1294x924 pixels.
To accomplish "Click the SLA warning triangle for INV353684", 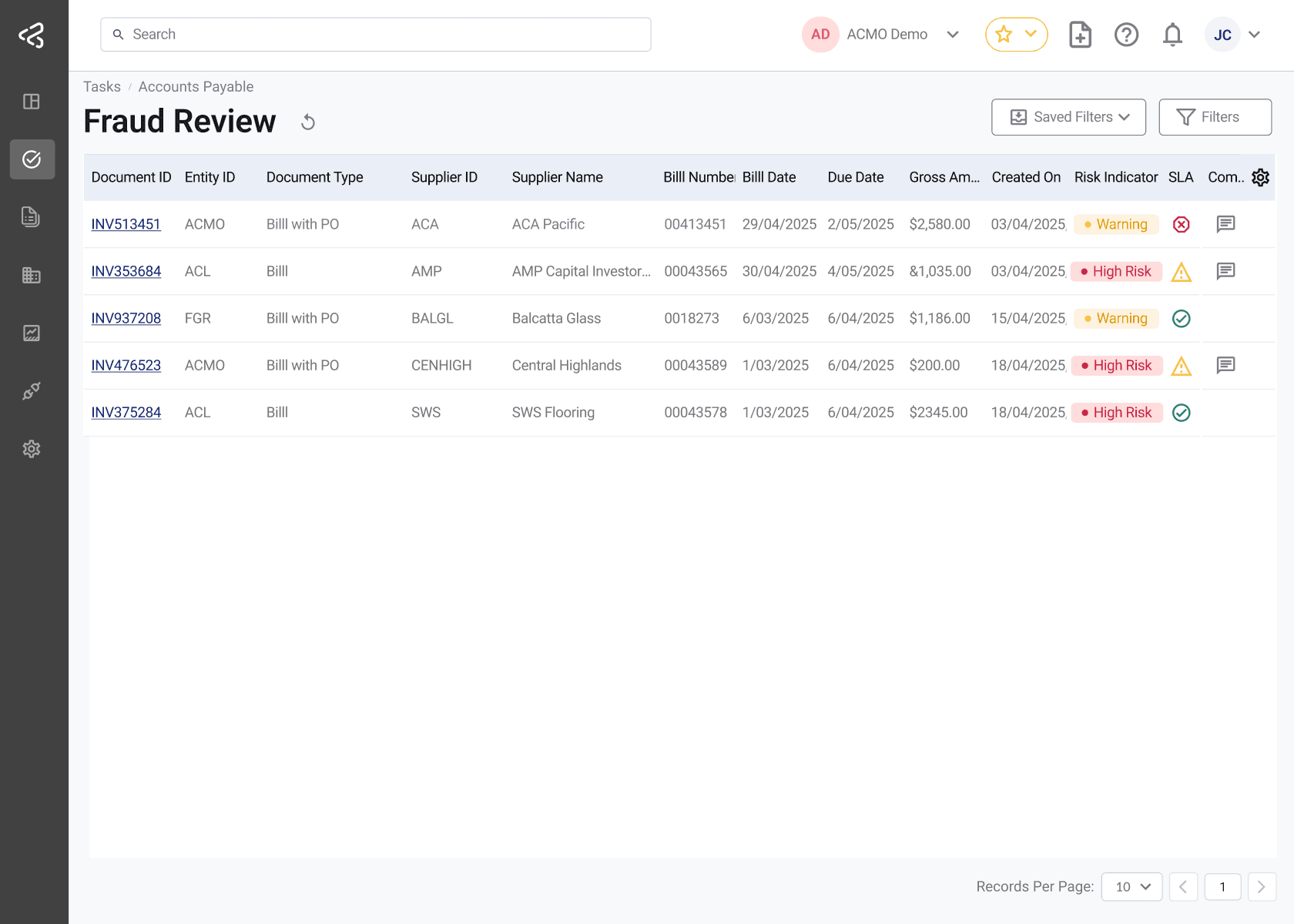I will coord(1181,272).
